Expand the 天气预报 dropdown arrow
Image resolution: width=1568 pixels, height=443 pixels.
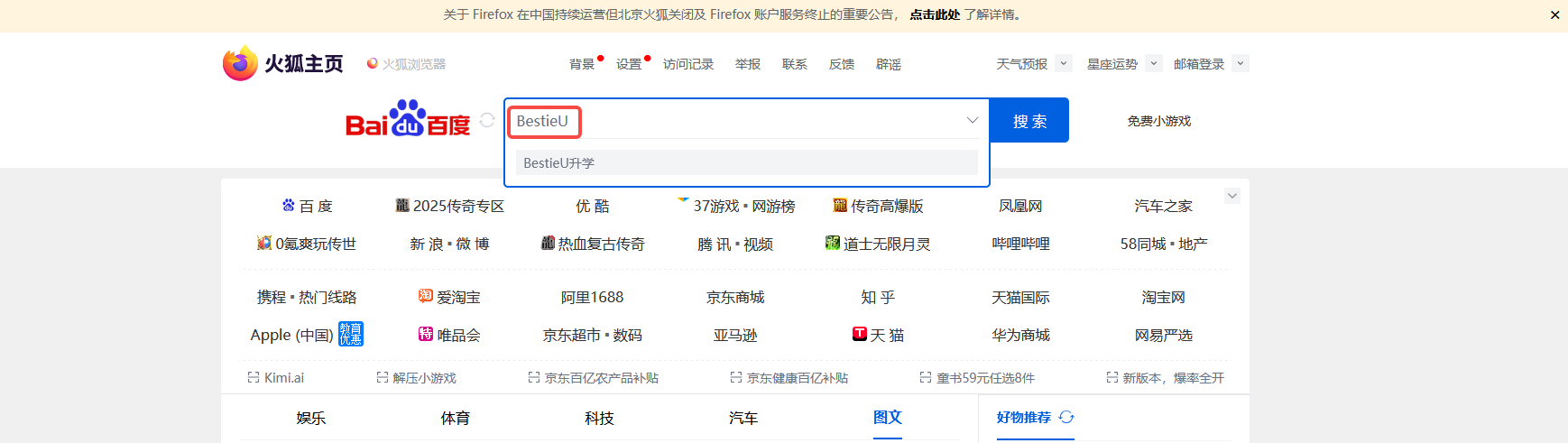1064,63
